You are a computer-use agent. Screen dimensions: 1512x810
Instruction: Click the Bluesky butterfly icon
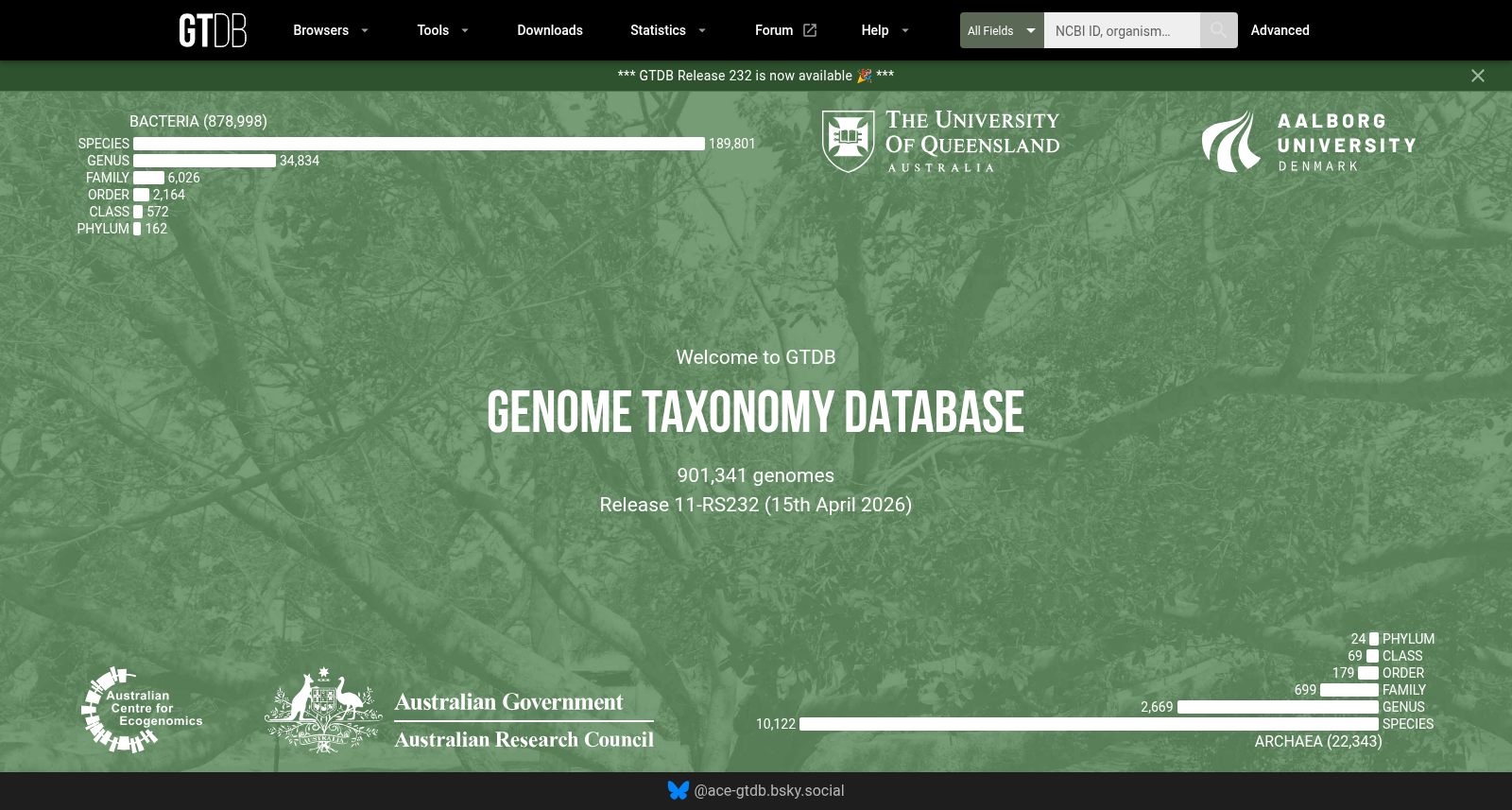[679, 790]
